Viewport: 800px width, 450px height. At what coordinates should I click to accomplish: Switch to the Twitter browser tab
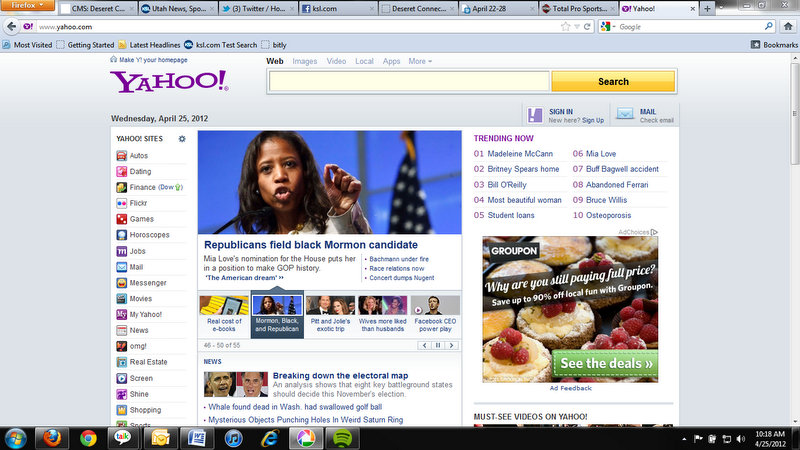click(x=258, y=8)
